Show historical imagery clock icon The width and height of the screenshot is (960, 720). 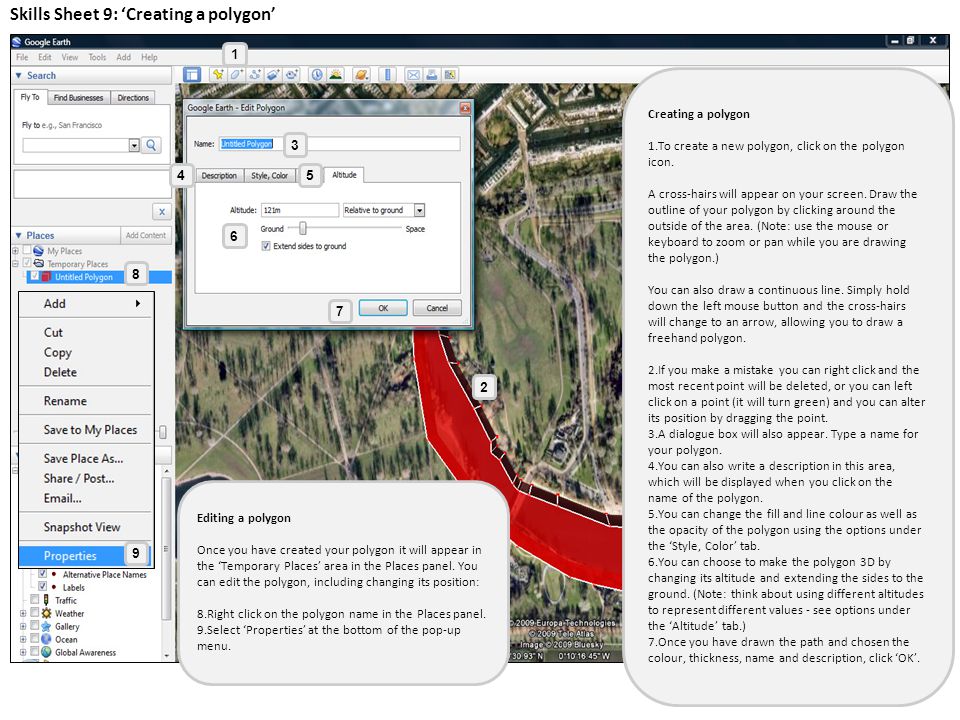click(x=317, y=75)
